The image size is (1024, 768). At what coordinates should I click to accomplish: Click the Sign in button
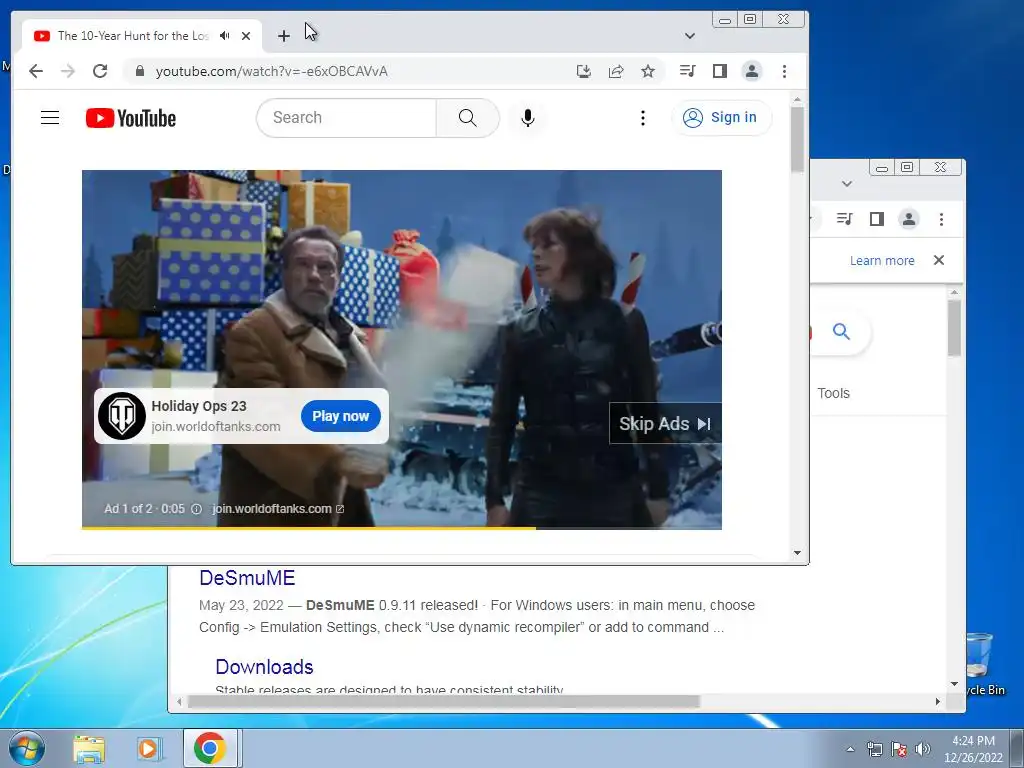(x=721, y=118)
